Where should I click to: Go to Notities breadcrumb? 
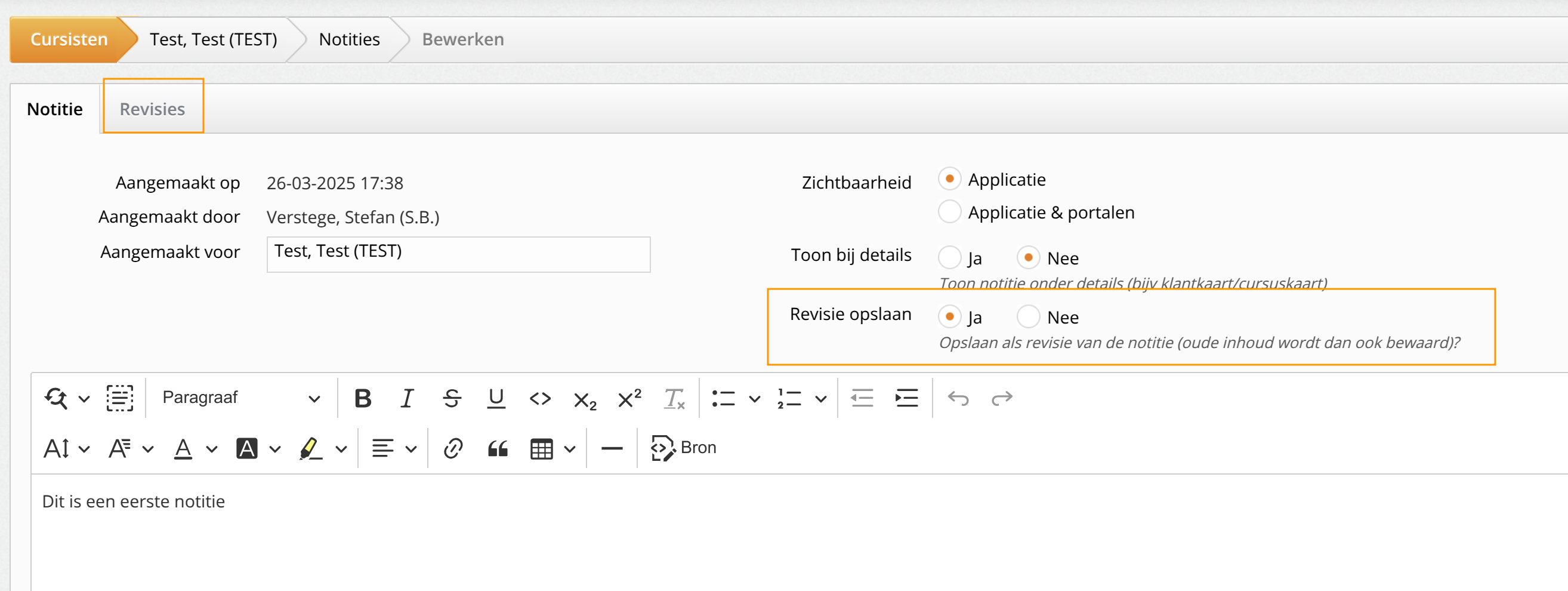pos(350,39)
